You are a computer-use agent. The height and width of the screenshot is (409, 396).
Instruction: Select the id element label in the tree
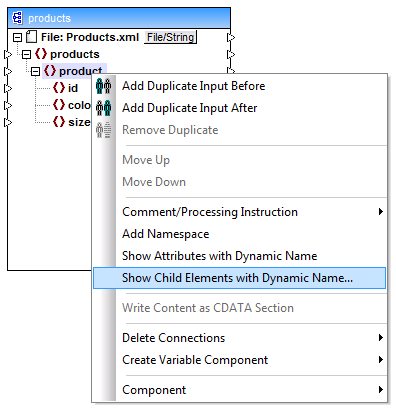73,88
